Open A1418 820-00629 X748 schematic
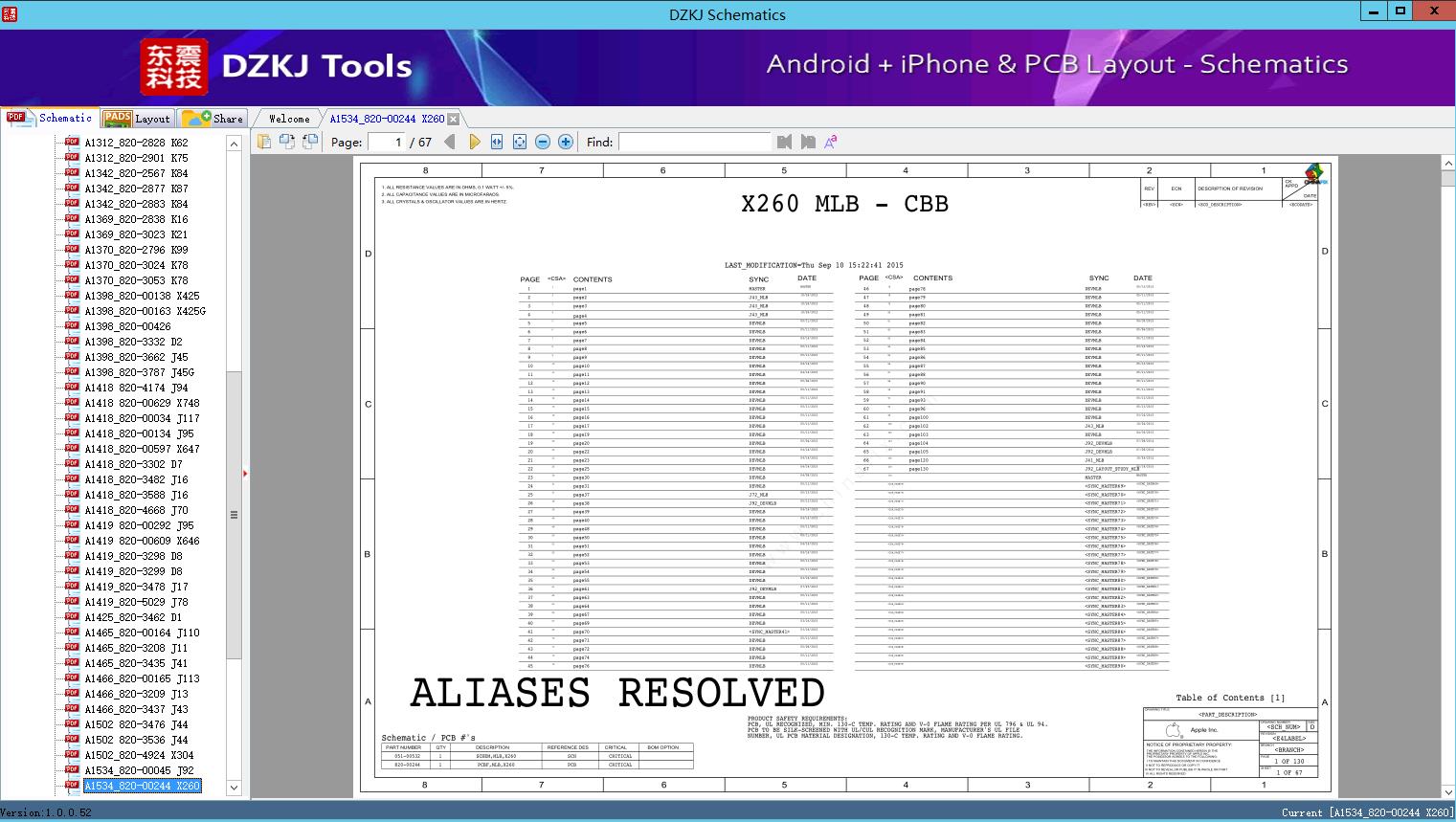 click(x=142, y=403)
